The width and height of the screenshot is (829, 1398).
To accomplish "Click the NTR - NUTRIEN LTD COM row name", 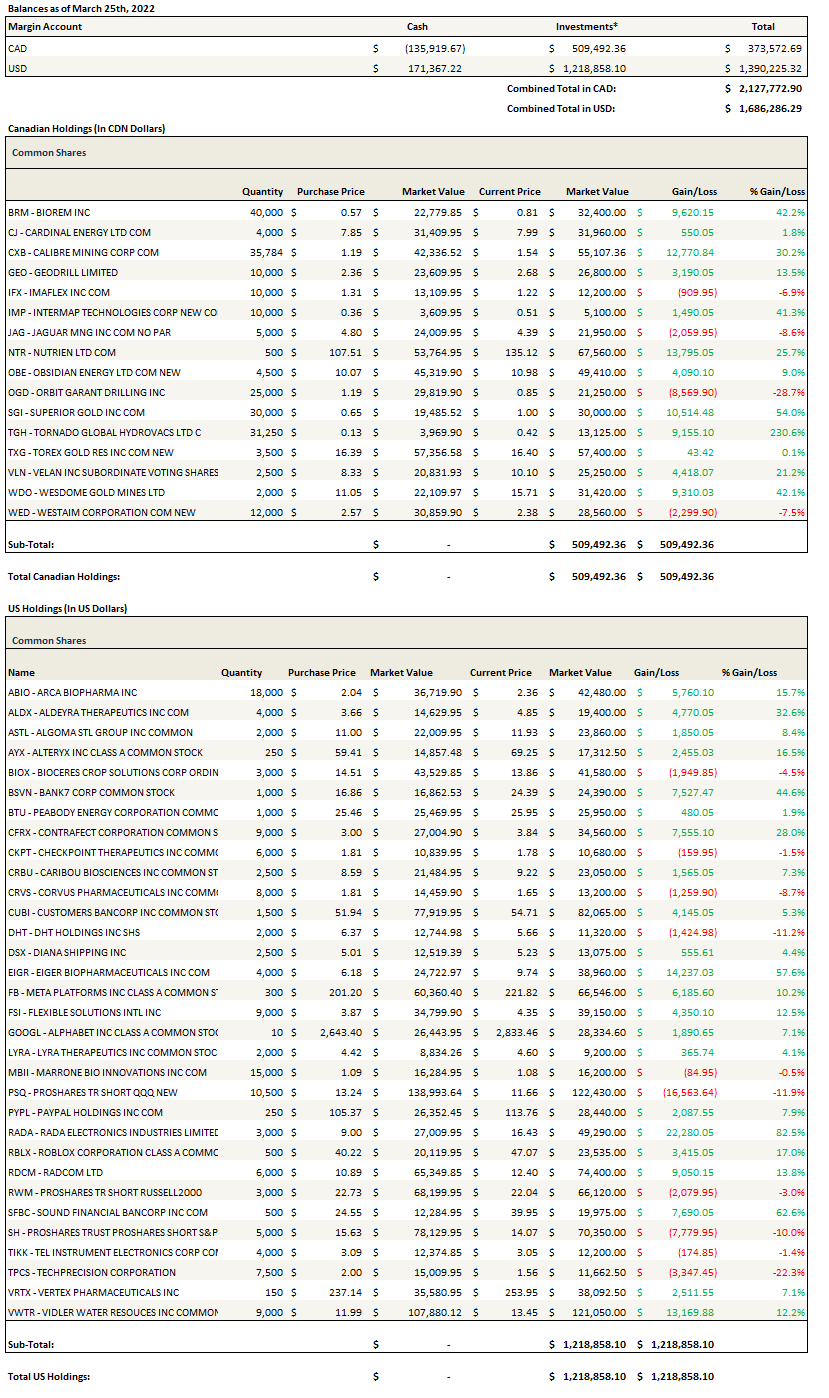I will [x=61, y=352].
